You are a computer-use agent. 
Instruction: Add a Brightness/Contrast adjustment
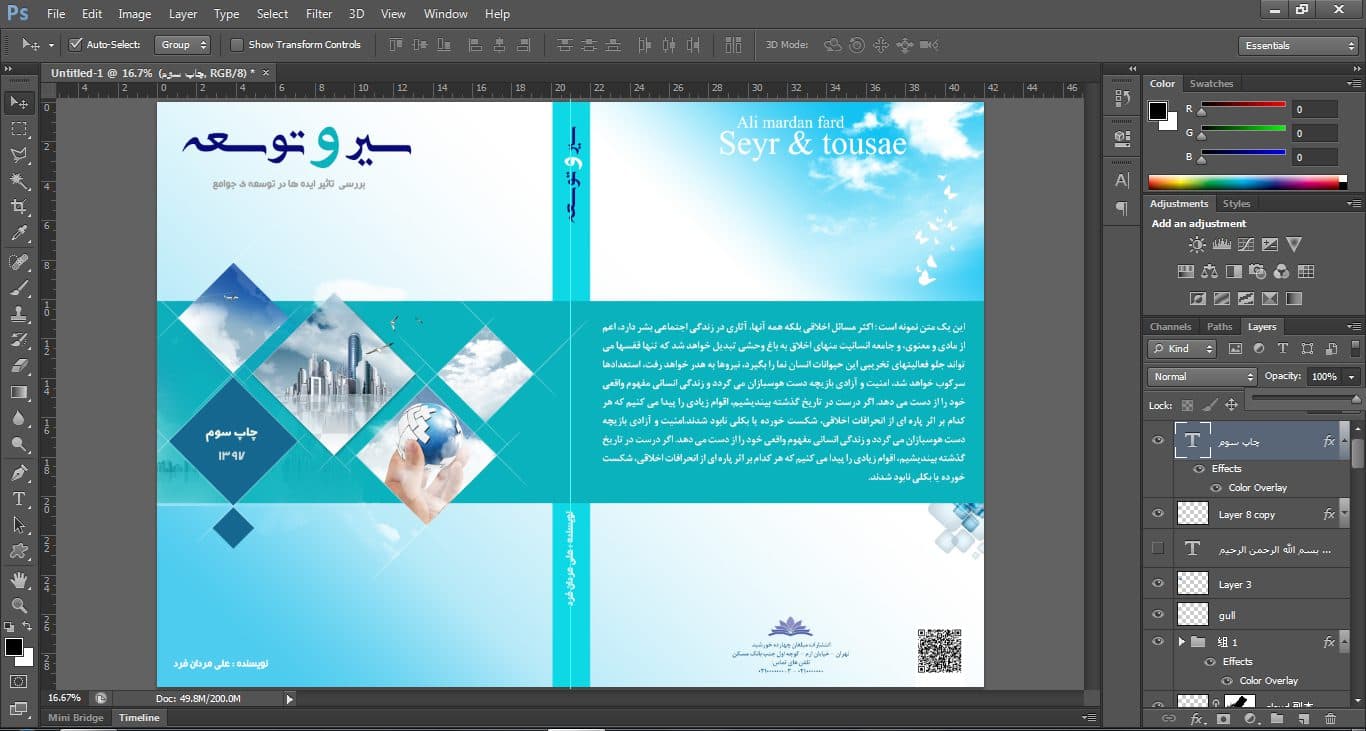[x=1197, y=244]
